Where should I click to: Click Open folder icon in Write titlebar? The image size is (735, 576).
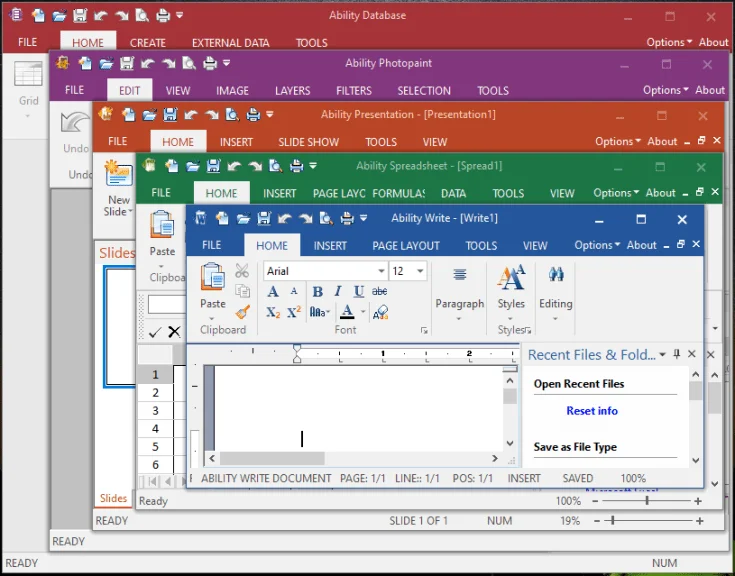(243, 218)
